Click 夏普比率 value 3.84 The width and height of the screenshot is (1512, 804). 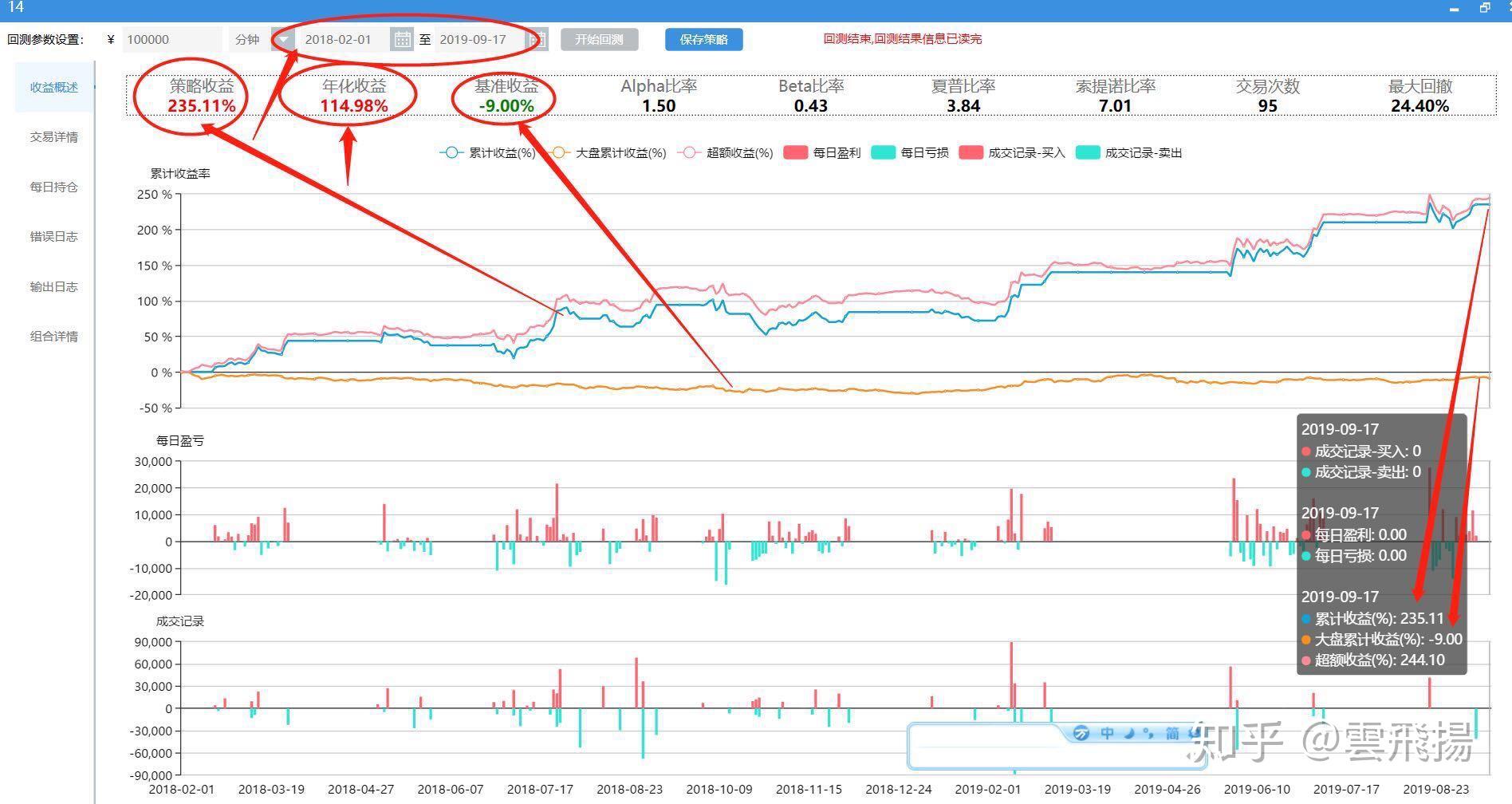[x=963, y=106]
